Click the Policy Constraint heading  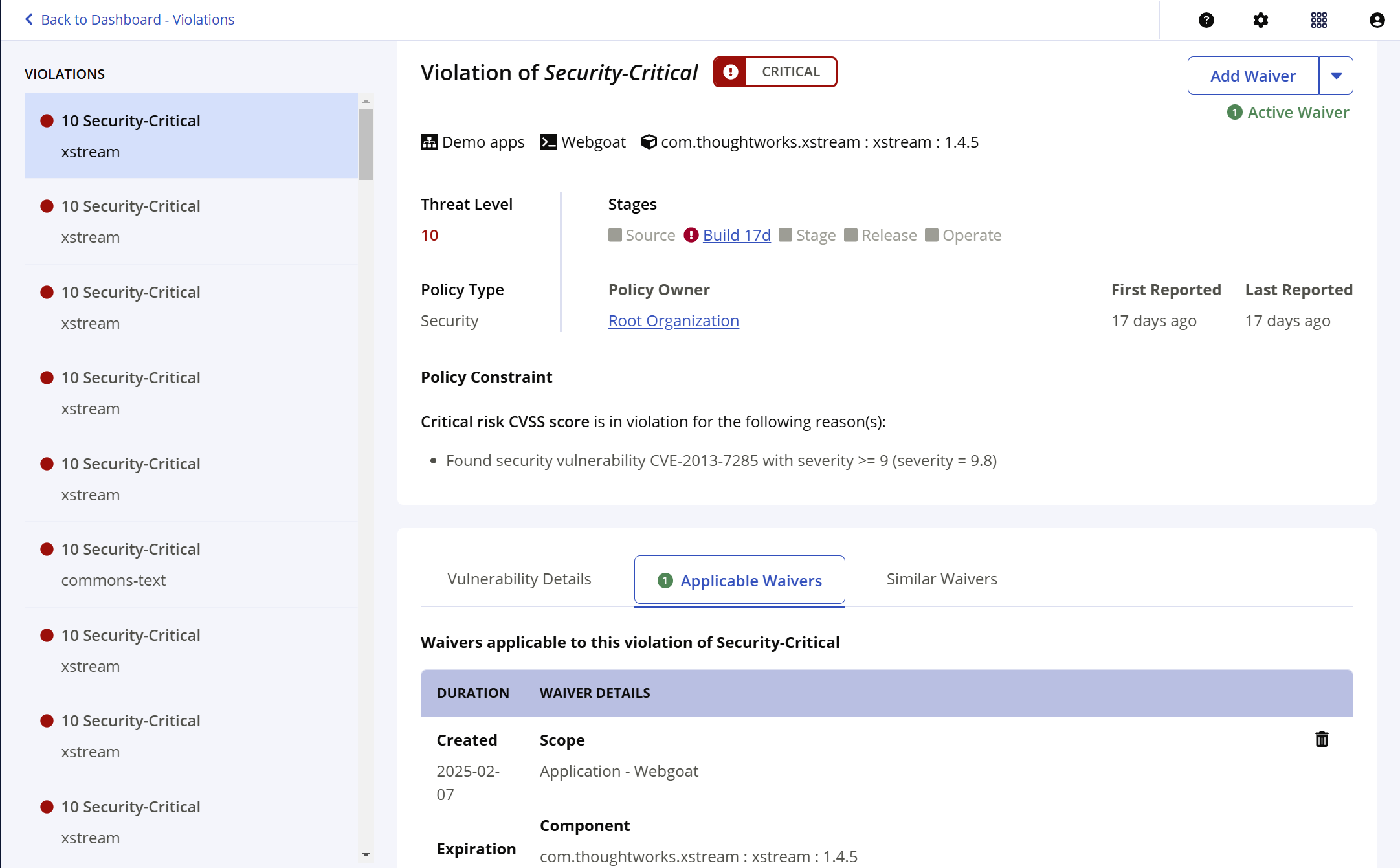(486, 377)
